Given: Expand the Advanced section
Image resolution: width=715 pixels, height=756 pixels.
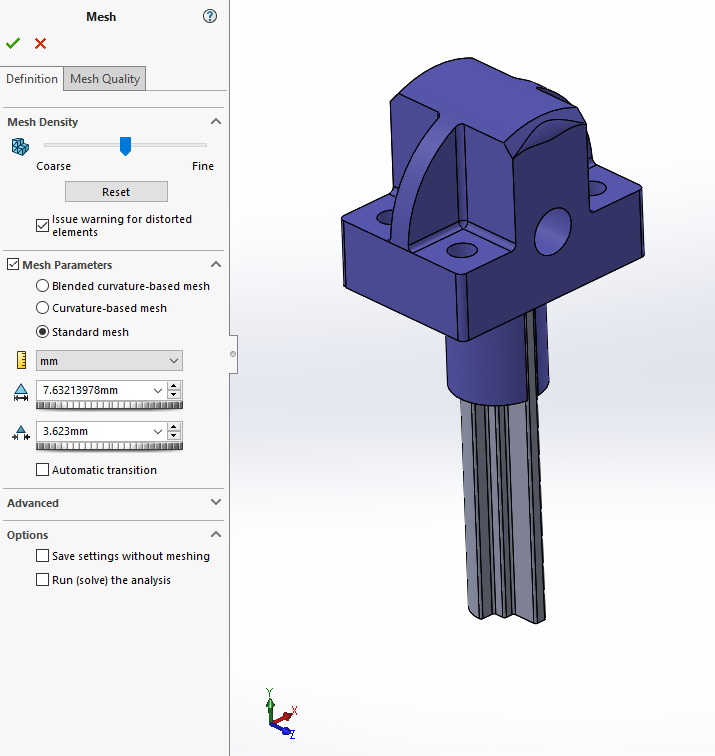Looking at the screenshot, I should (216, 503).
